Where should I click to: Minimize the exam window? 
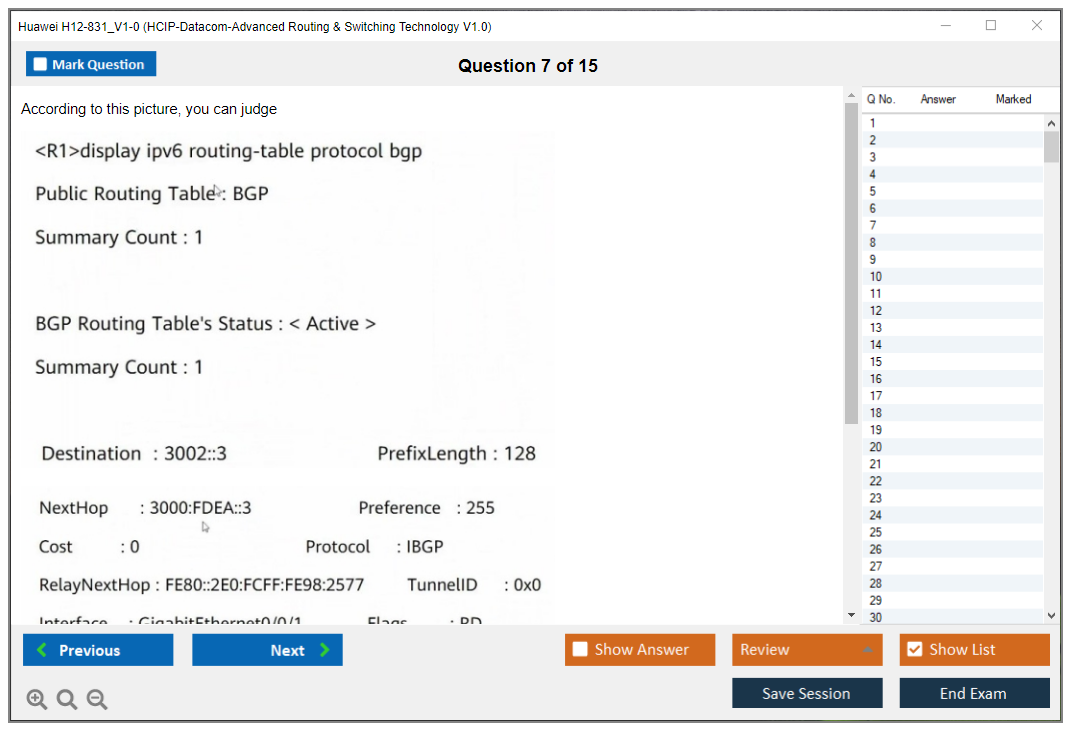[x=945, y=26]
